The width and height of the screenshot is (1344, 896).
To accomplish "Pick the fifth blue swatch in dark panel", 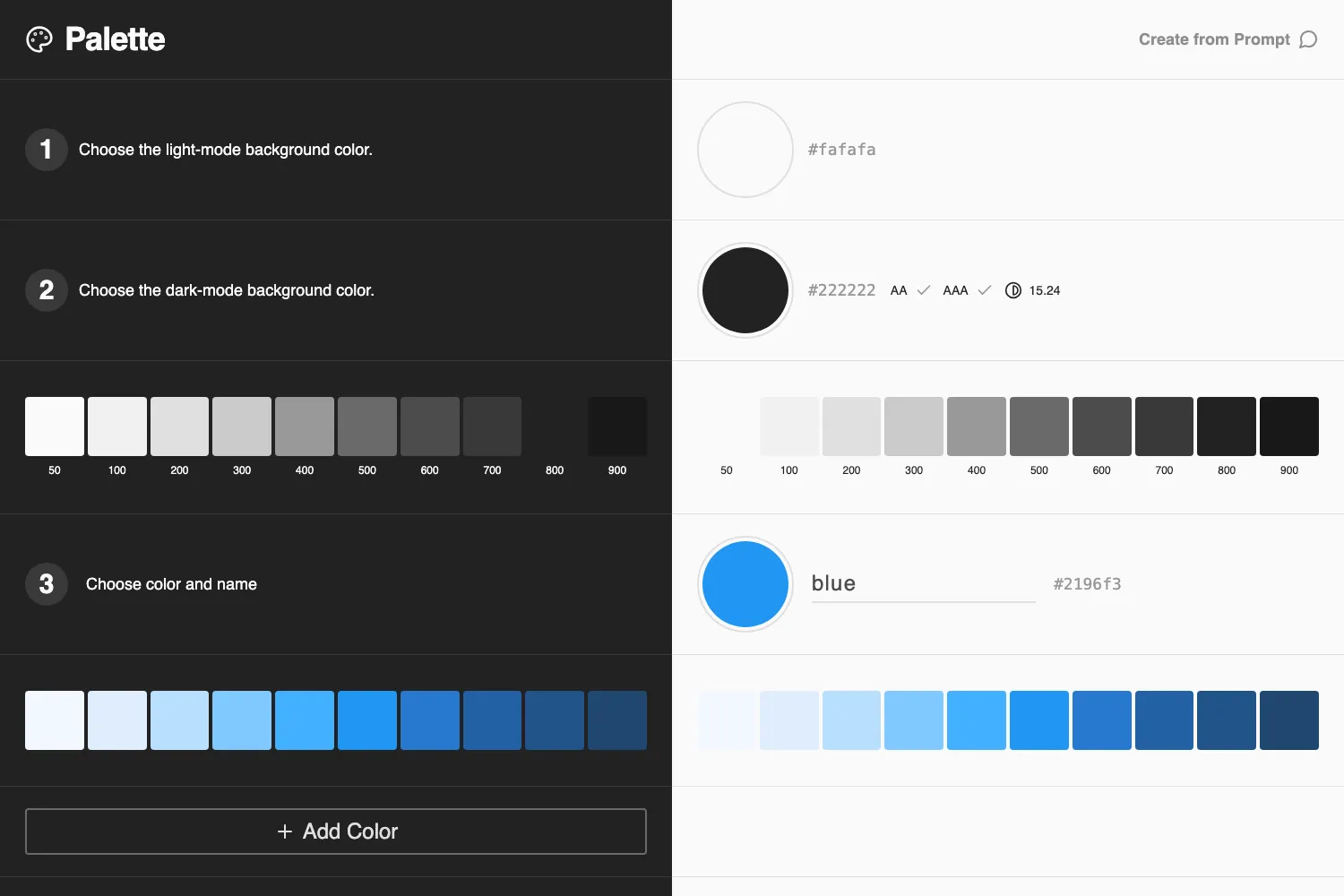I will (x=305, y=720).
